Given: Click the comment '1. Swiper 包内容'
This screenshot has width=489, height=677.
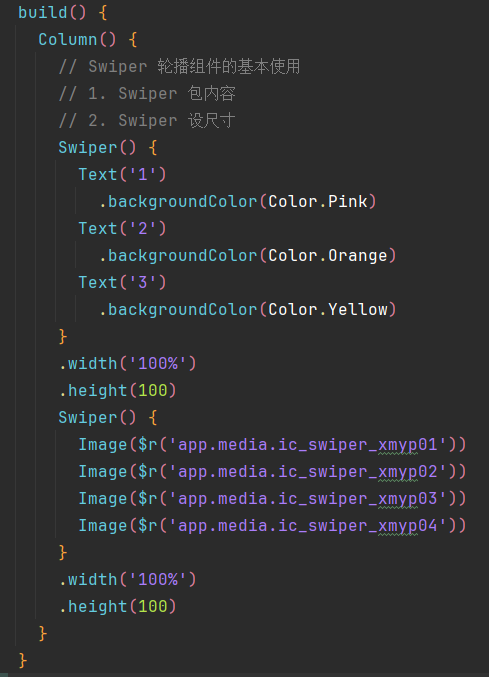Looking at the screenshot, I should coord(147,94).
